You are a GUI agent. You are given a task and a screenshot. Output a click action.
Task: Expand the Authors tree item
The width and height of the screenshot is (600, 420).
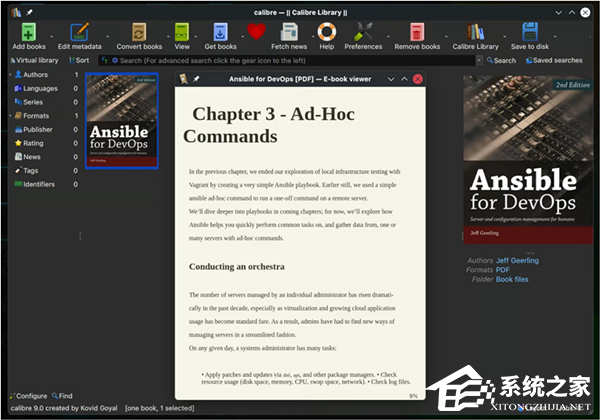point(10,75)
